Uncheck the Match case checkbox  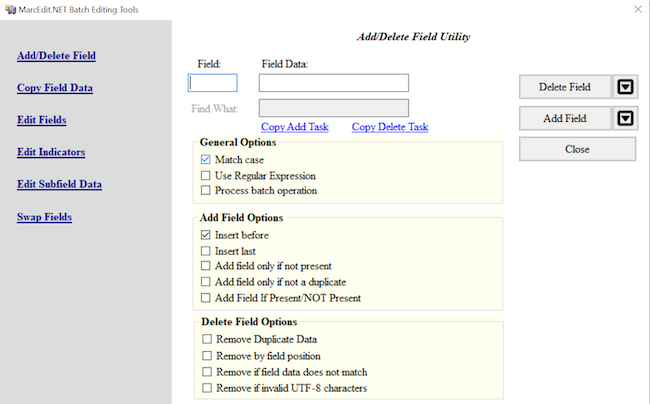tap(206, 160)
